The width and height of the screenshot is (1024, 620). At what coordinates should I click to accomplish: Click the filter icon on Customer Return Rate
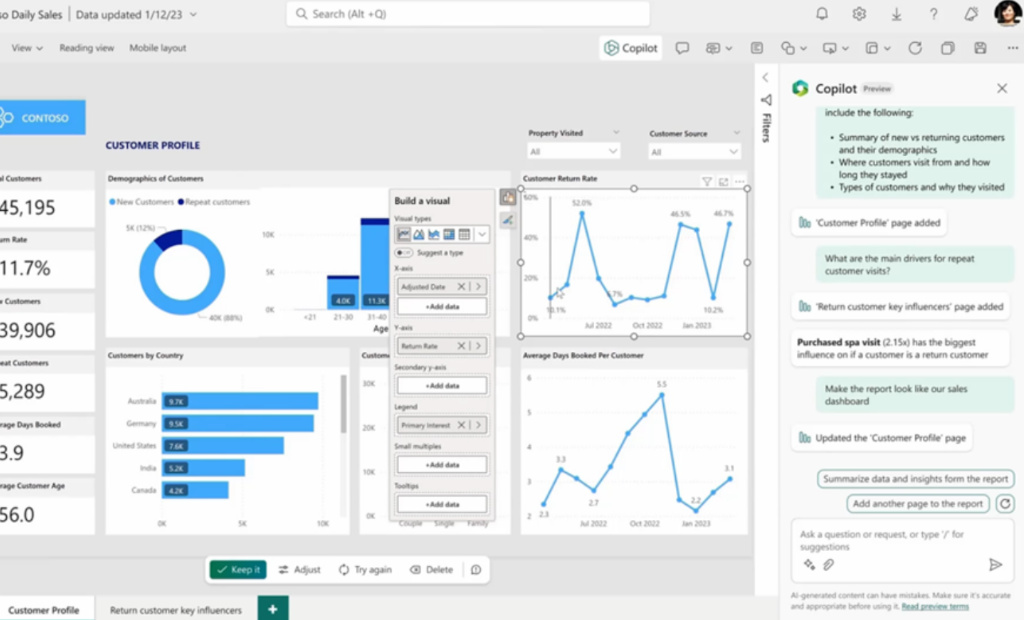click(x=707, y=182)
